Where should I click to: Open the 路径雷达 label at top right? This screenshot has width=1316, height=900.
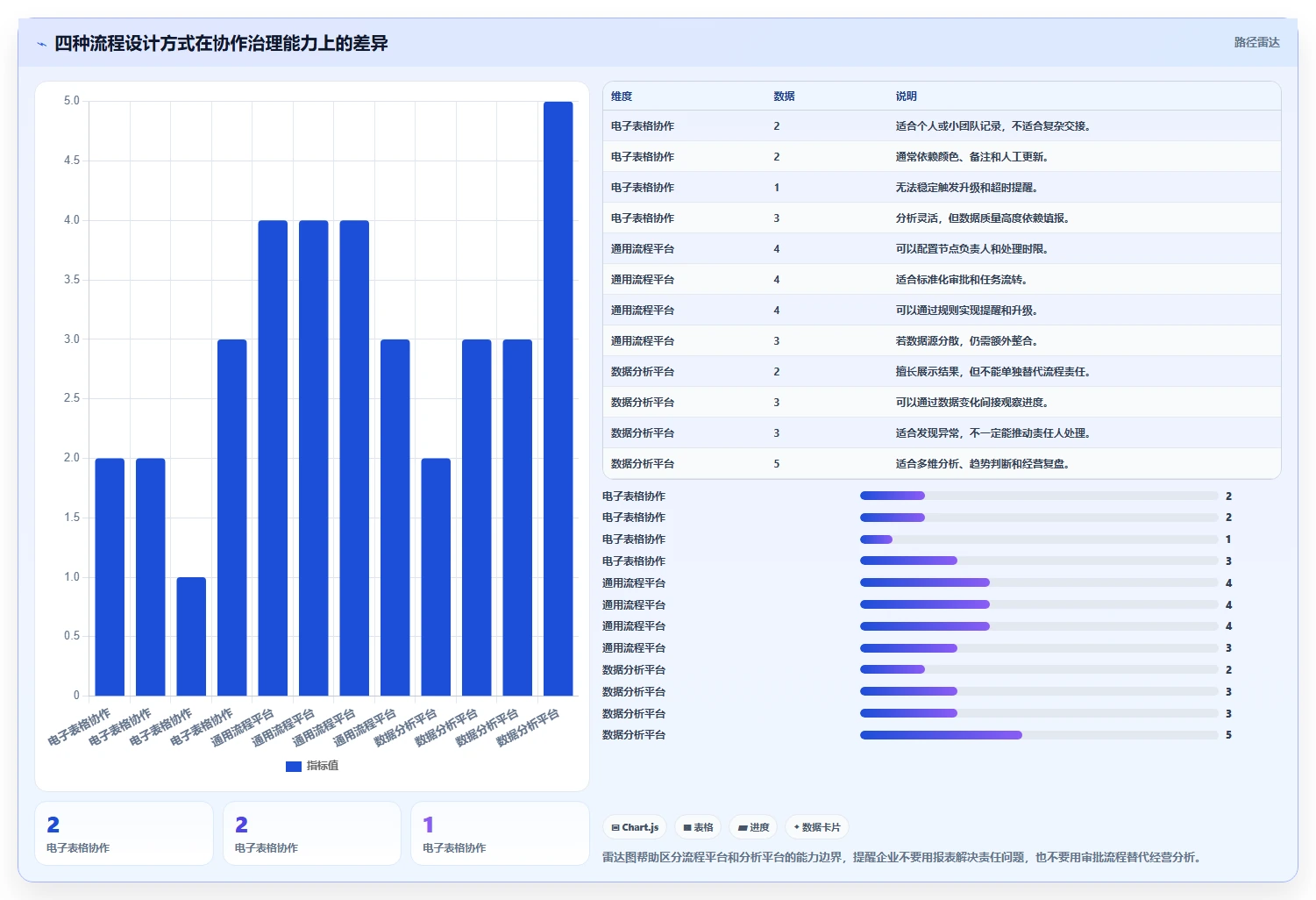1256,42
